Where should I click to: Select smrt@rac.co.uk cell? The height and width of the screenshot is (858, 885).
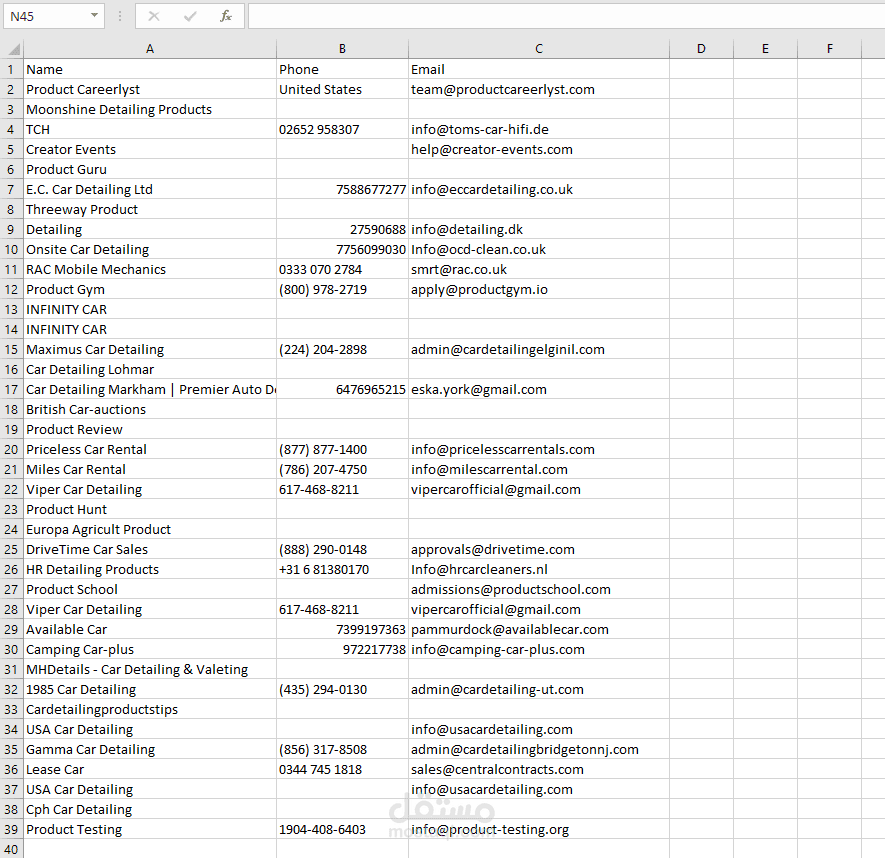coord(538,269)
